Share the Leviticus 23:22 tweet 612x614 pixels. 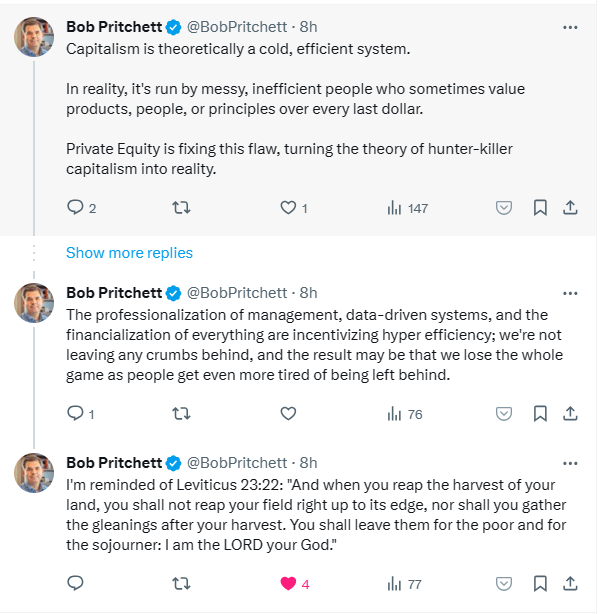tap(570, 583)
